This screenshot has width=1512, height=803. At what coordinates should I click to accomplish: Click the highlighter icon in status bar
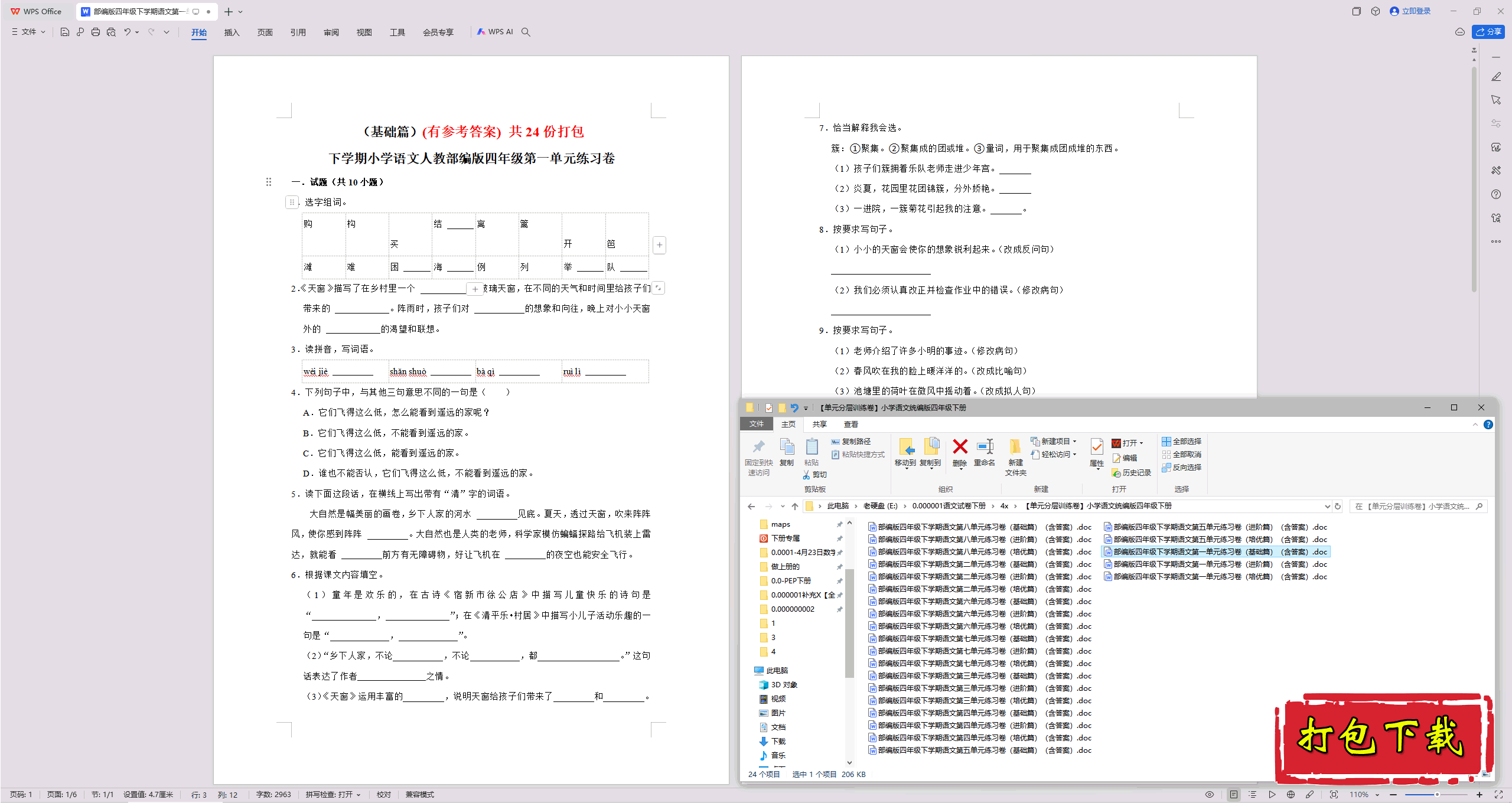[x=1309, y=795]
